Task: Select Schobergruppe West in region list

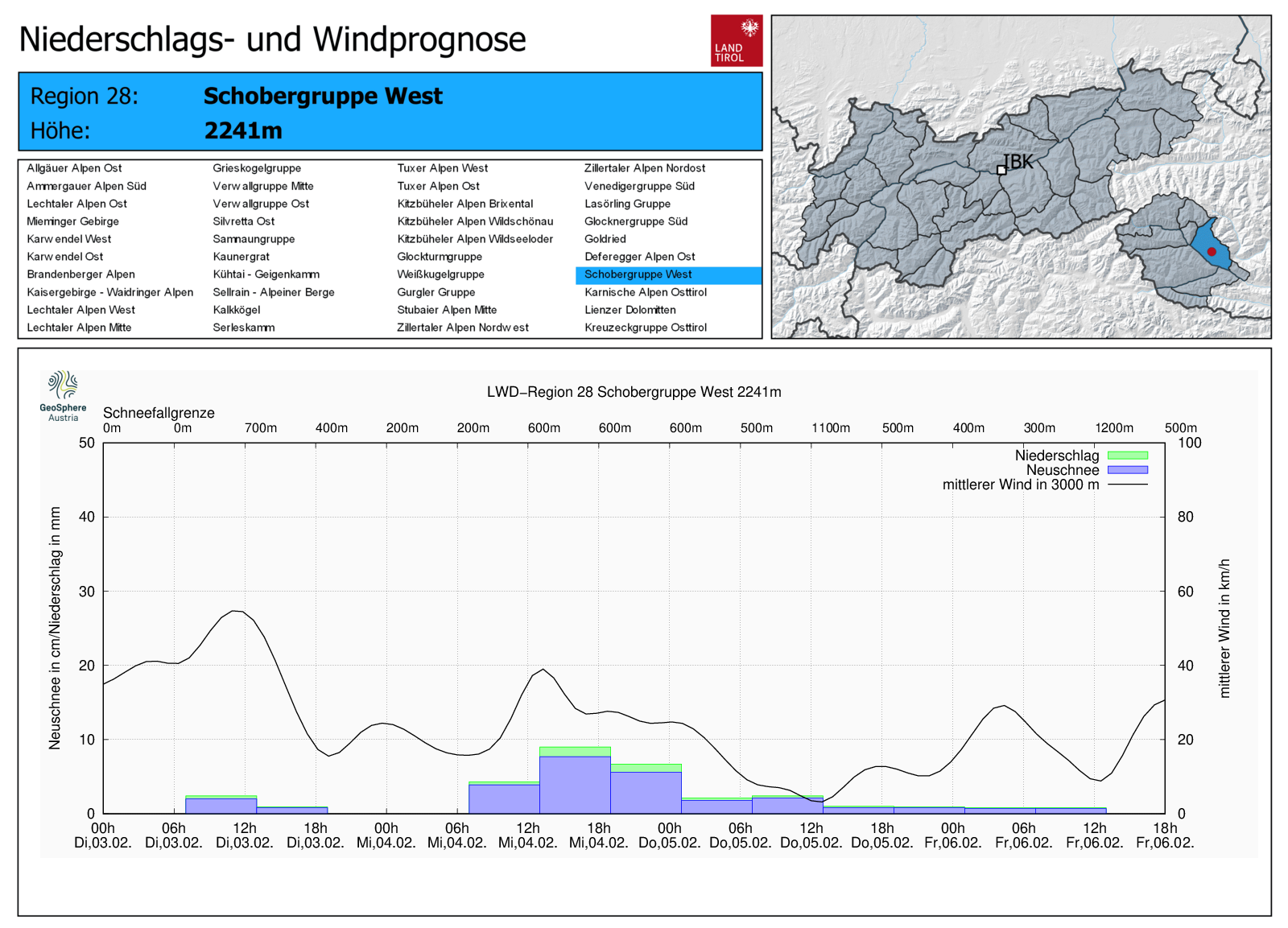Action: [x=638, y=274]
